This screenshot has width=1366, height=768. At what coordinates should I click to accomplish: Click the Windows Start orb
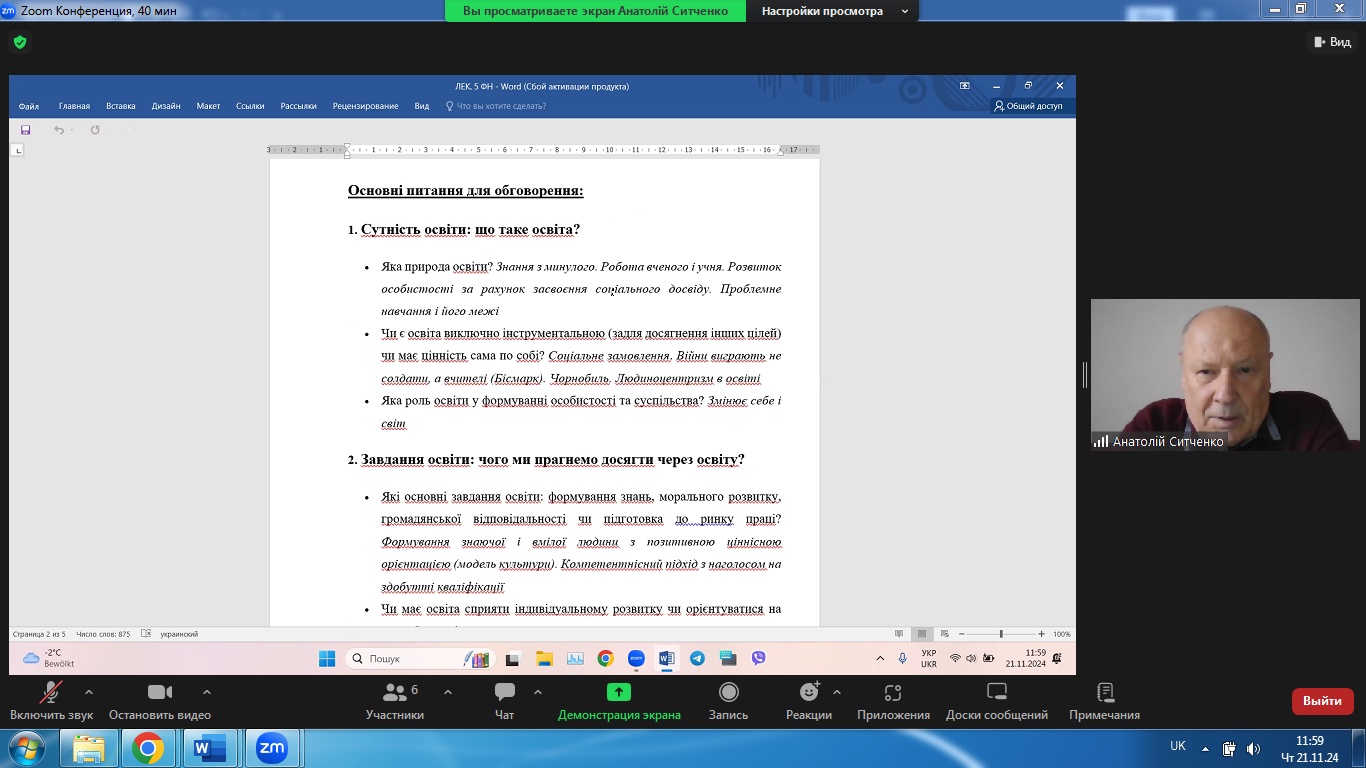[27, 748]
